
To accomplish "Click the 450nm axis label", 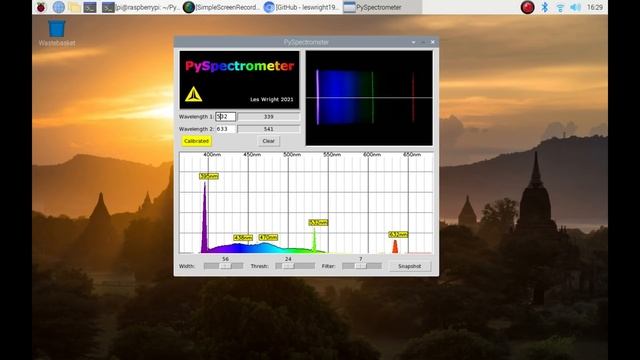I will [252, 155].
